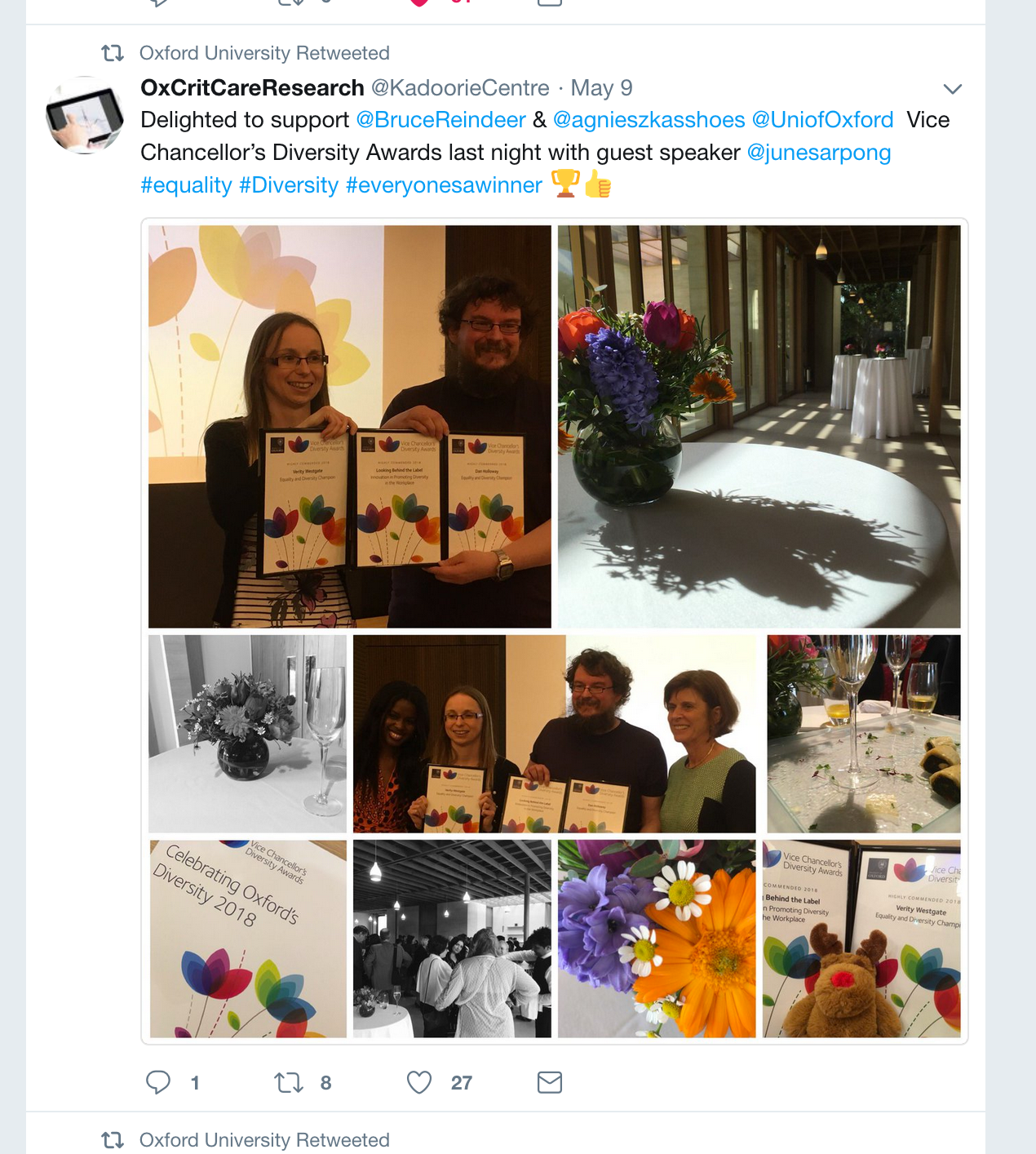Open the tweet options chevron menu

(952, 88)
